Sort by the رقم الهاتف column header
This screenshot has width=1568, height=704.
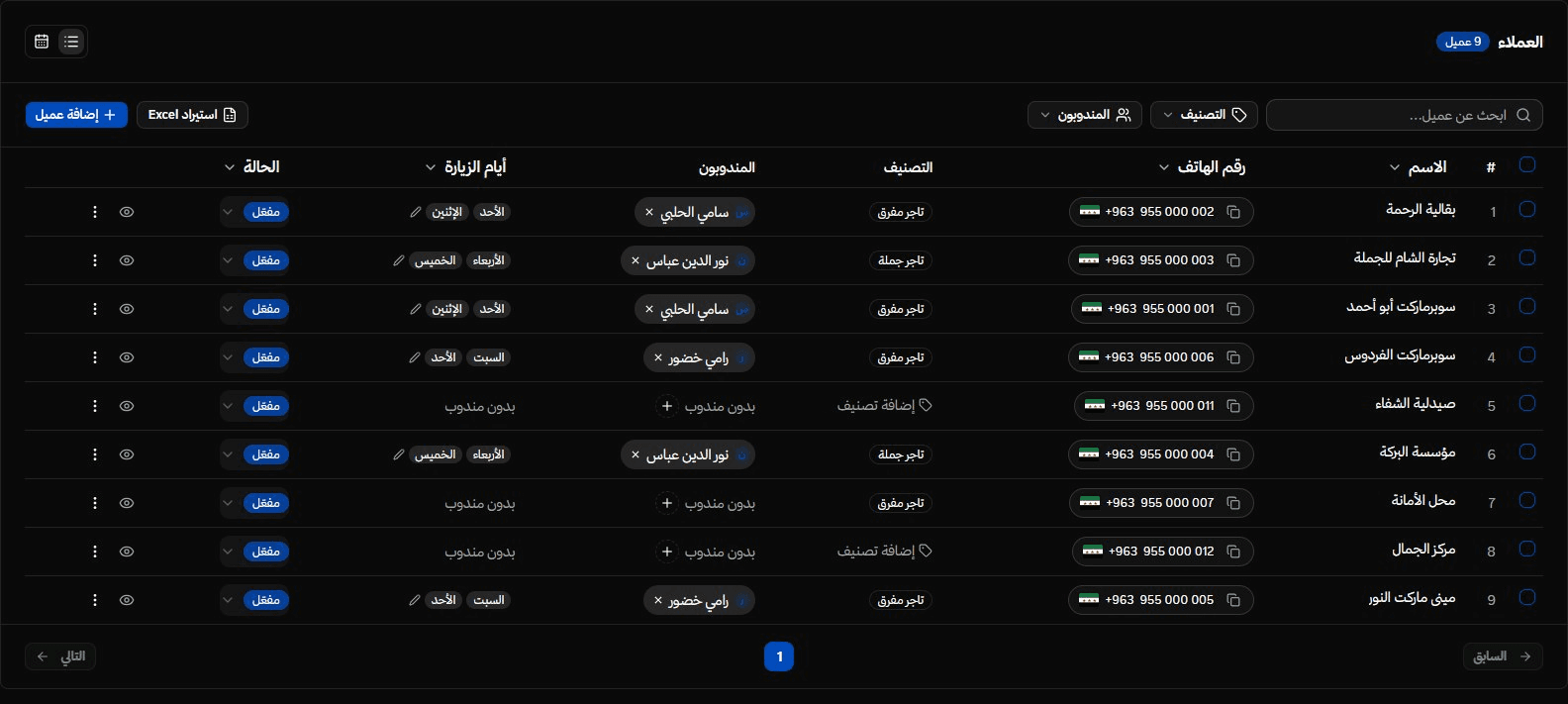click(x=1202, y=167)
